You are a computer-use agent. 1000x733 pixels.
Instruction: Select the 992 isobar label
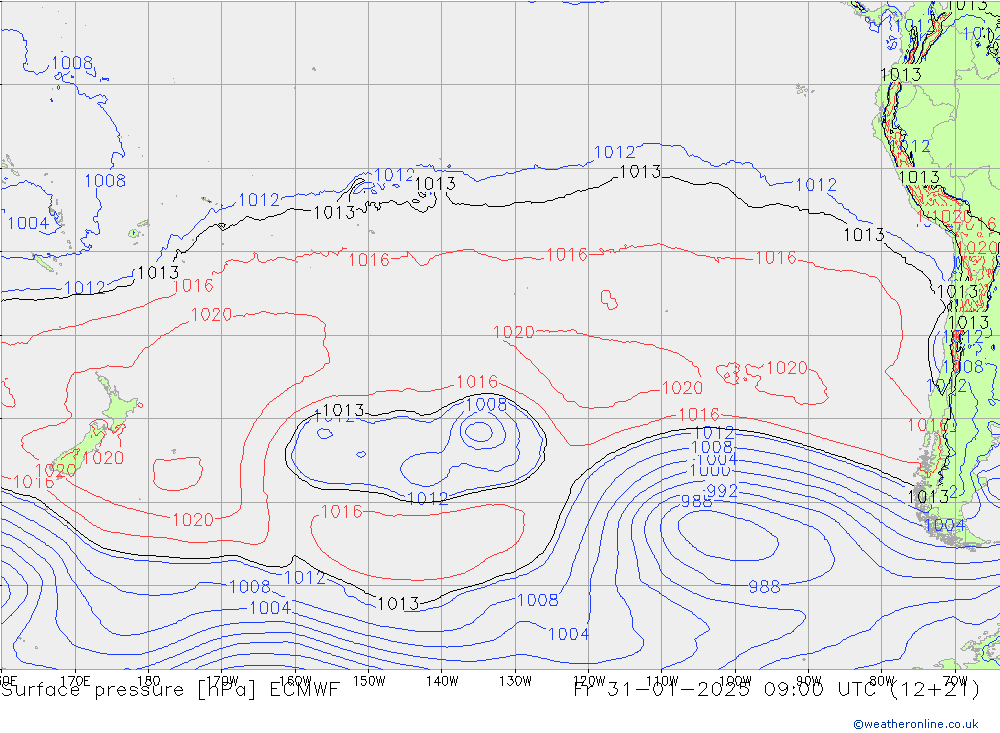click(x=722, y=490)
